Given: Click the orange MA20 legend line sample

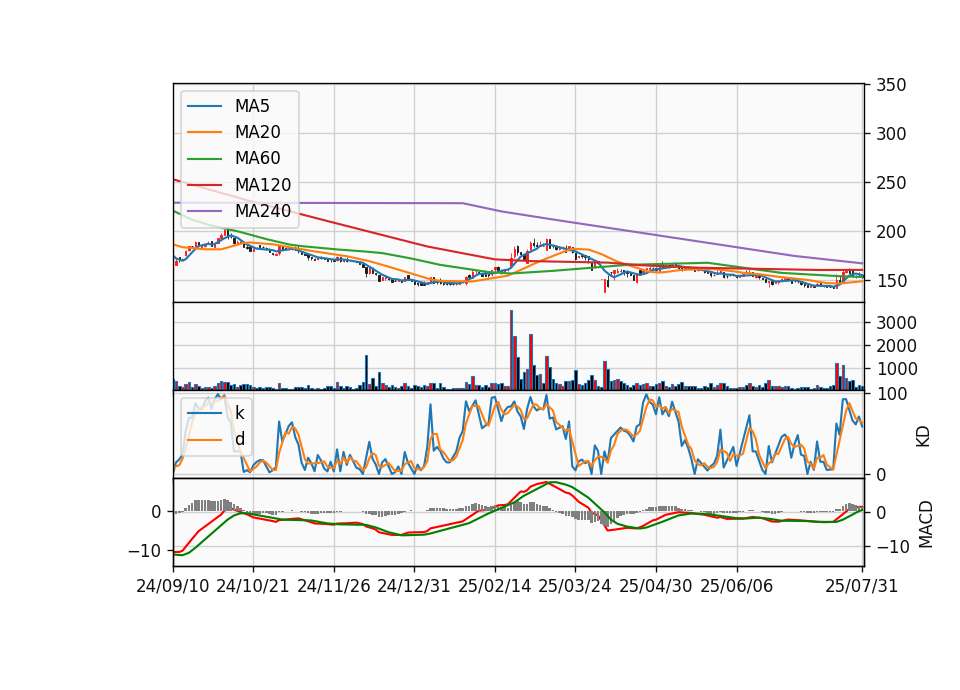Looking at the screenshot, I should pyautogui.click(x=204, y=132).
